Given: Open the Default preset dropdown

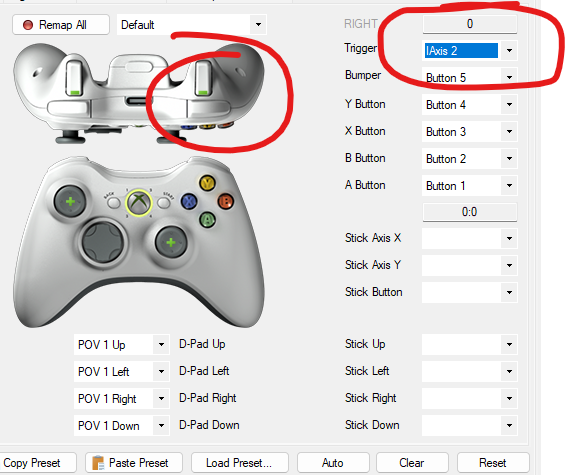Looking at the screenshot, I should [x=258, y=25].
